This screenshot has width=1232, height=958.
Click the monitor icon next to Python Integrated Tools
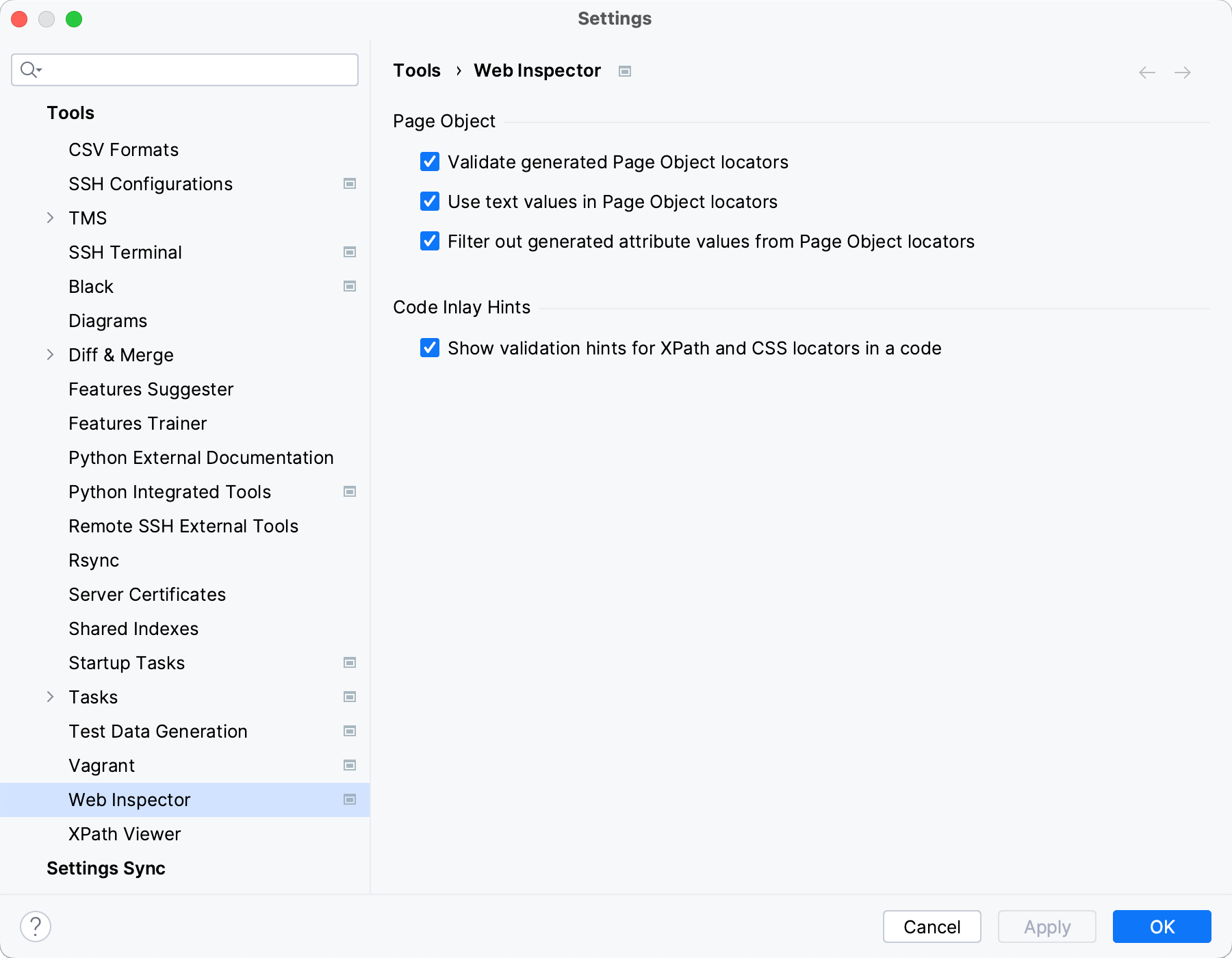(350, 491)
